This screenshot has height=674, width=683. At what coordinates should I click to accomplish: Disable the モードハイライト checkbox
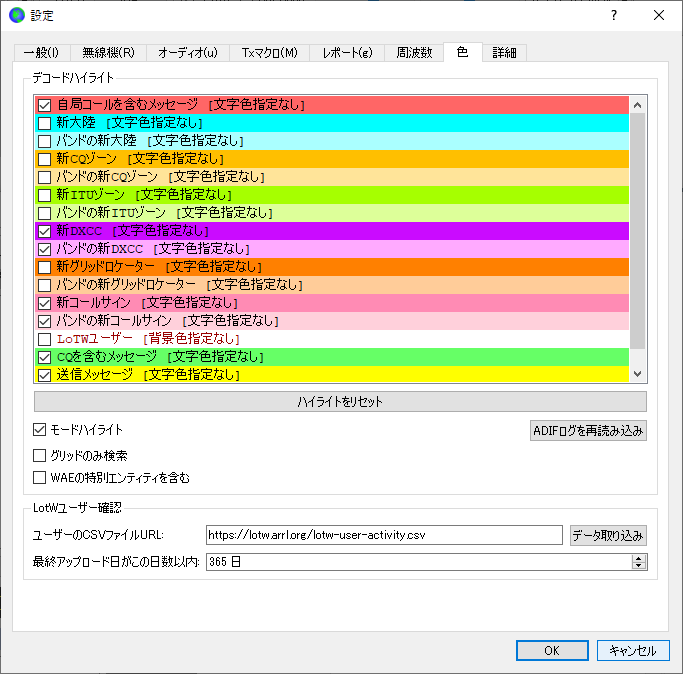40,430
